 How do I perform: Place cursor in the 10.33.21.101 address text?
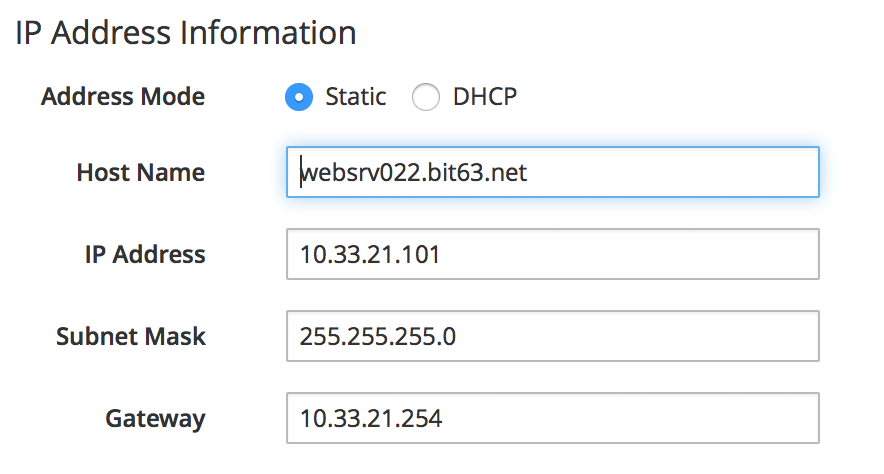pyautogui.click(x=370, y=255)
